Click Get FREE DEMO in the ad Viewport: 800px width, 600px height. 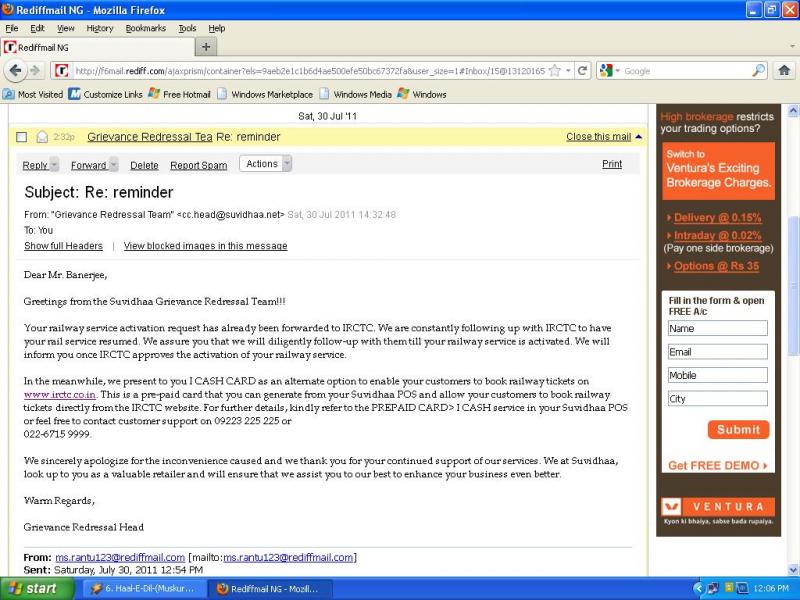[x=717, y=465]
